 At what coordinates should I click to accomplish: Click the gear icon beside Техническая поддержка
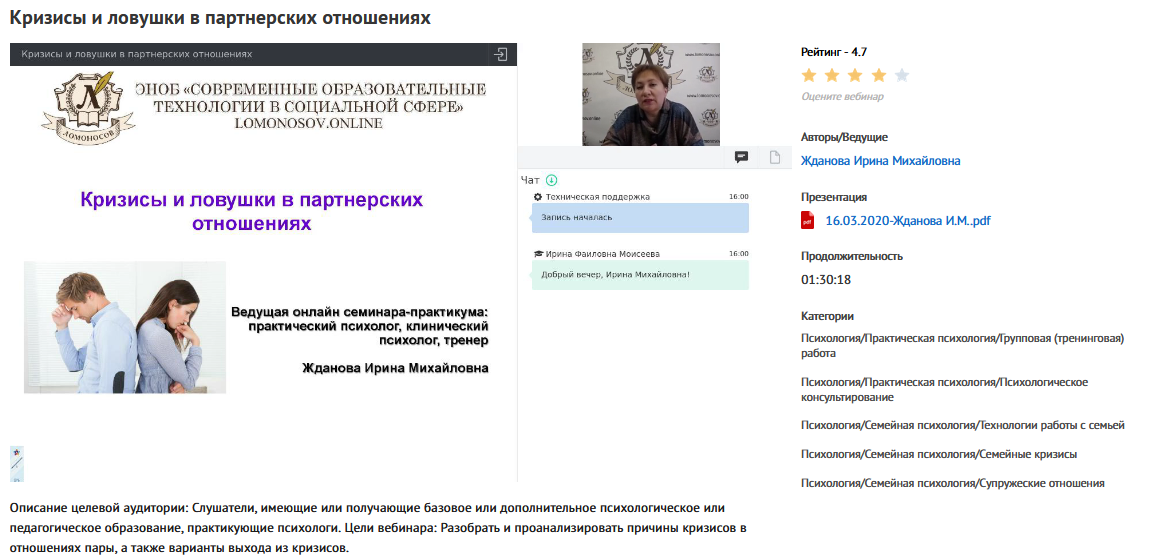pos(538,197)
